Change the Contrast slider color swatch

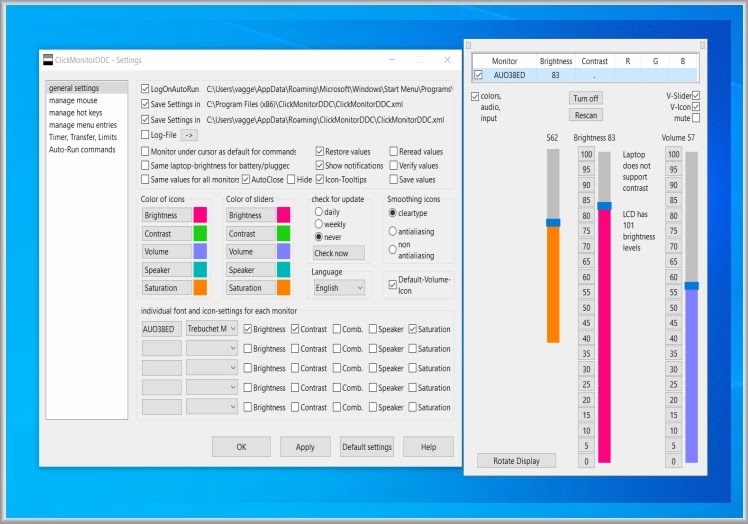[283, 233]
